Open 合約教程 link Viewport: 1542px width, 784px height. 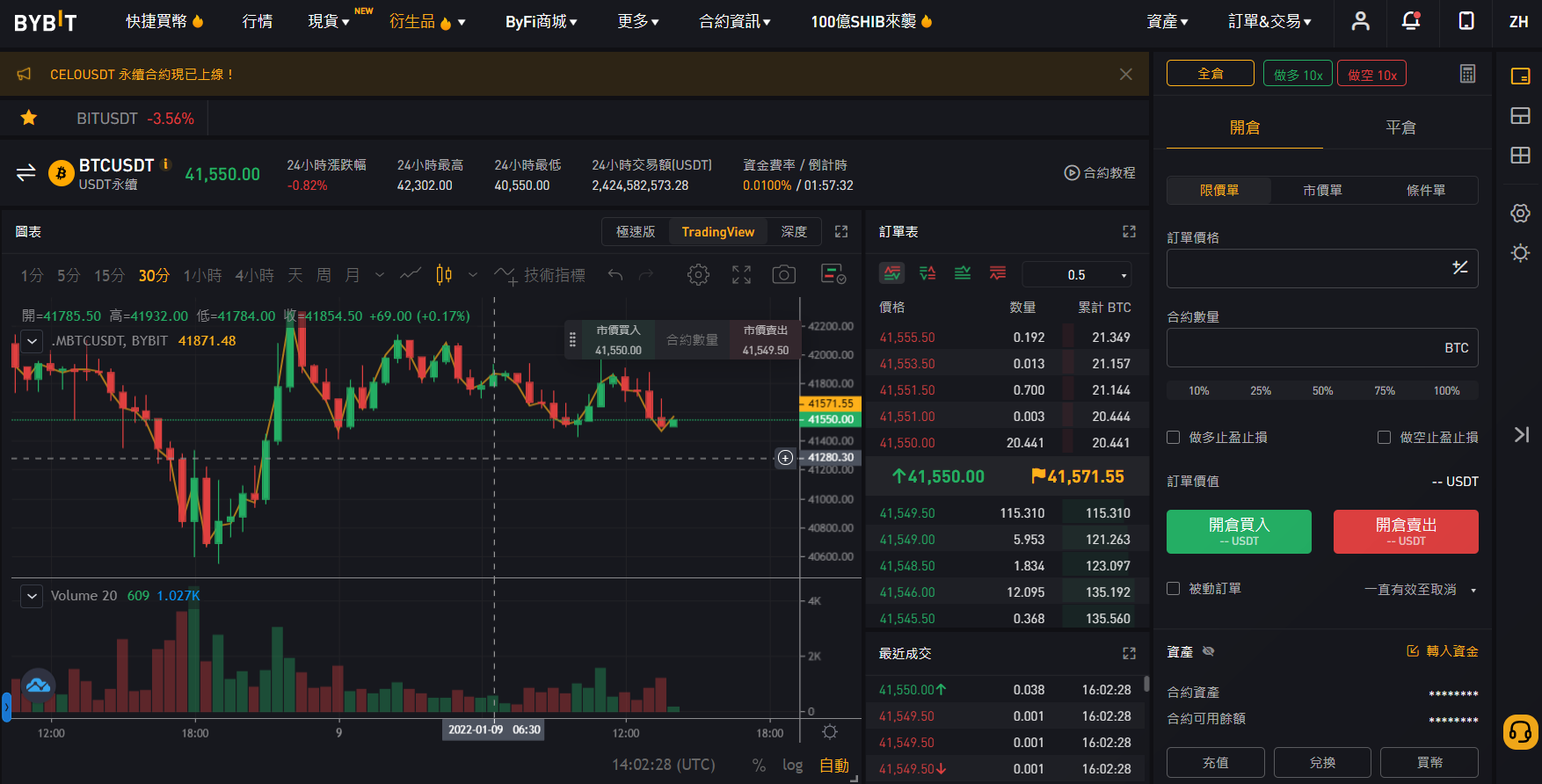tap(1100, 172)
